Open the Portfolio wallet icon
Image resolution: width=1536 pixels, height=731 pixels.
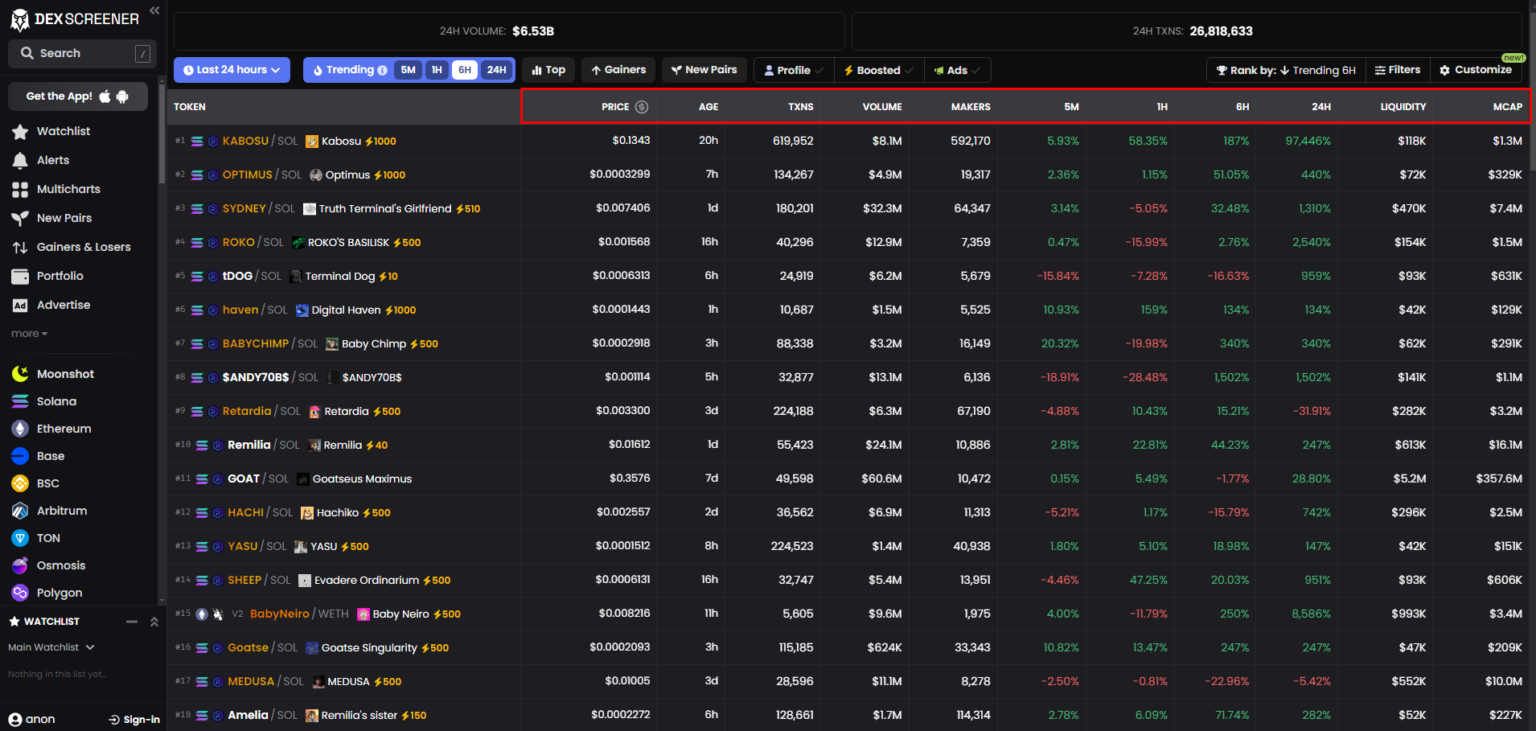(19, 276)
